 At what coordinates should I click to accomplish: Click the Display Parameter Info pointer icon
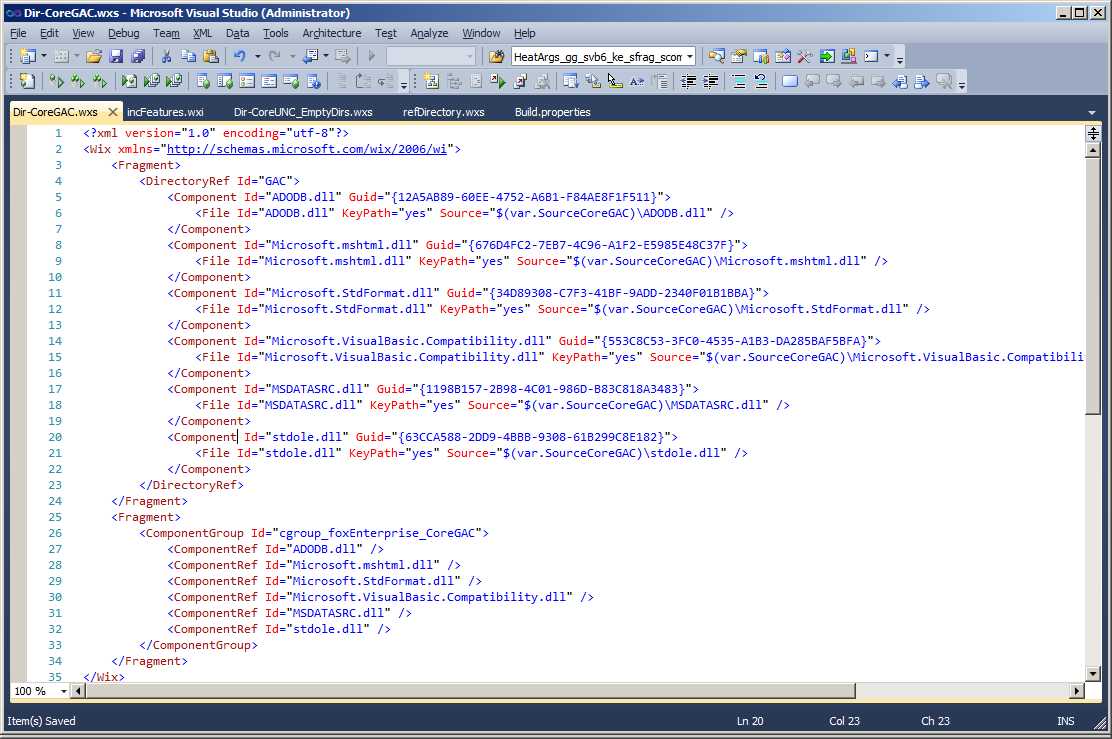[x=615, y=82]
